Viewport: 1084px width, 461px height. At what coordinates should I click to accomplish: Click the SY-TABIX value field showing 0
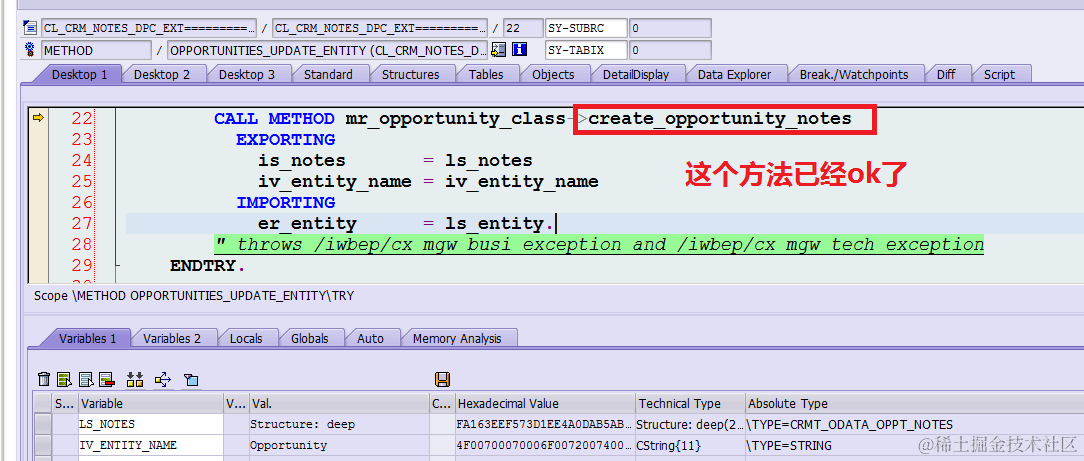[670, 50]
